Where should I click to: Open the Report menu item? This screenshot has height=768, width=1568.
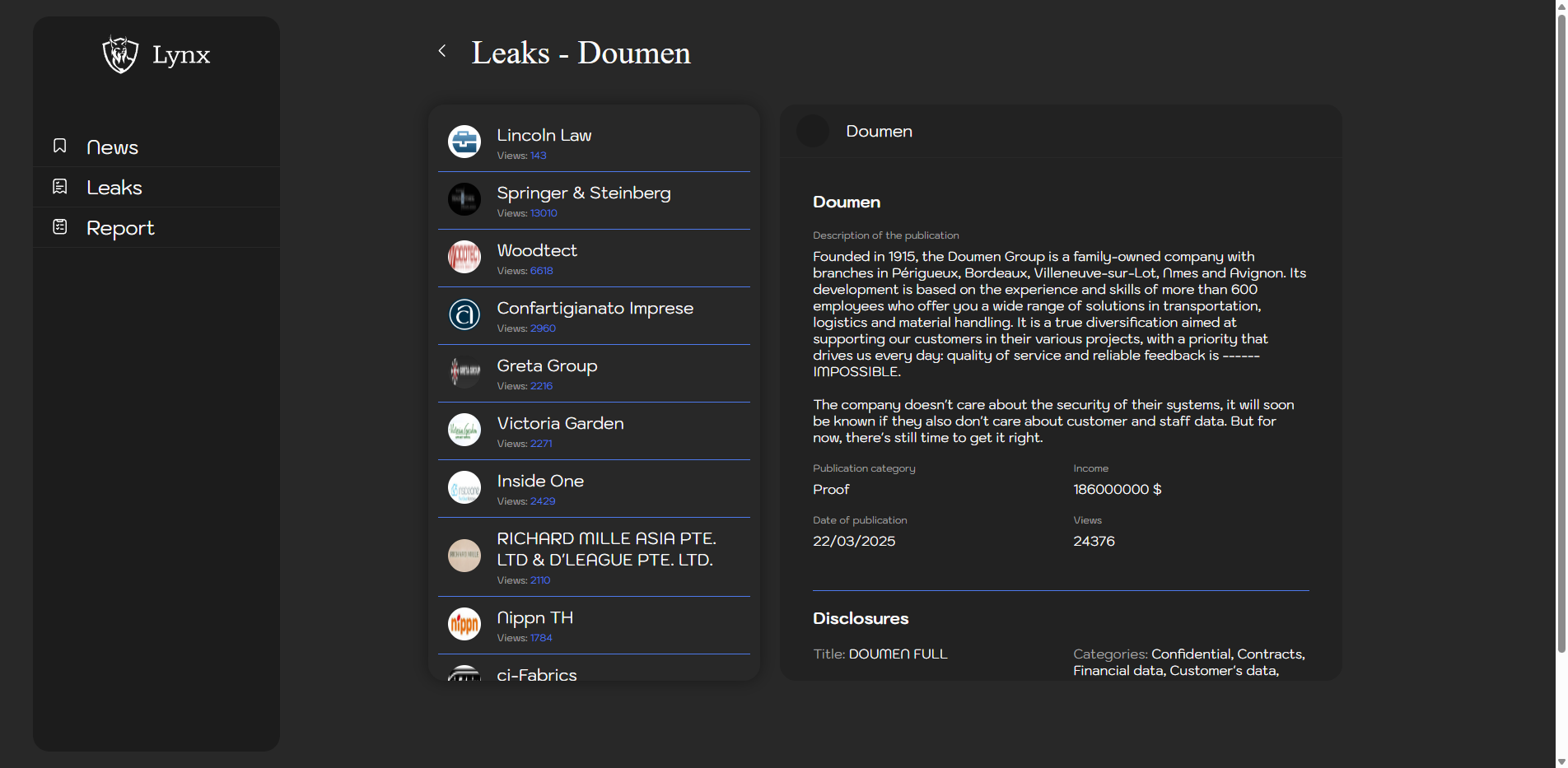120,228
